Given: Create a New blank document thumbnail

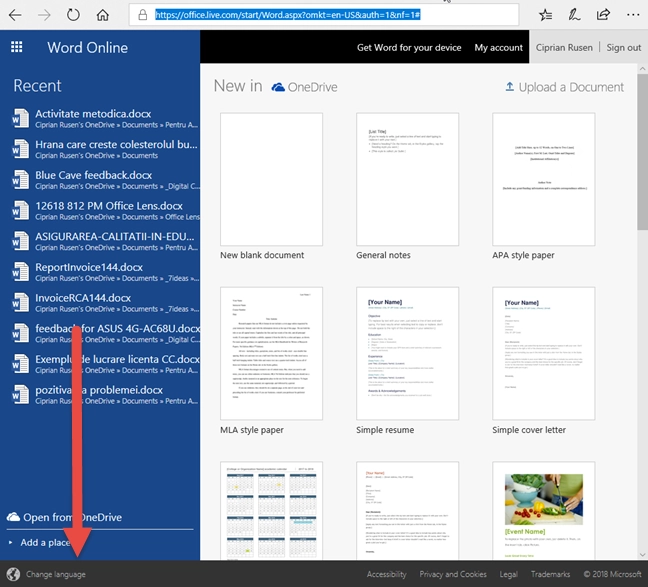Looking at the screenshot, I should point(271,179).
